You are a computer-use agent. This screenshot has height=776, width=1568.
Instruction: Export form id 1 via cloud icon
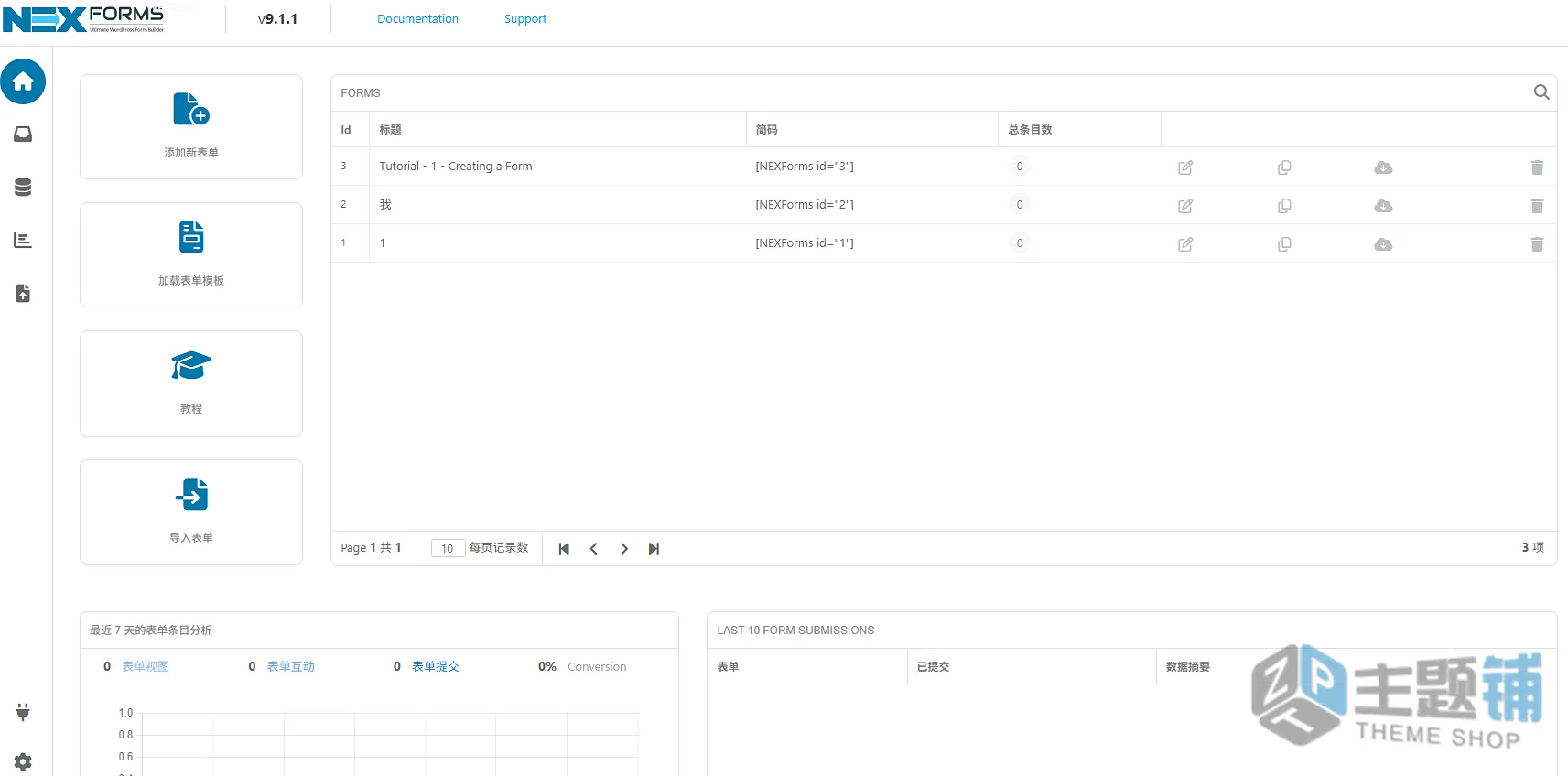[1383, 244]
